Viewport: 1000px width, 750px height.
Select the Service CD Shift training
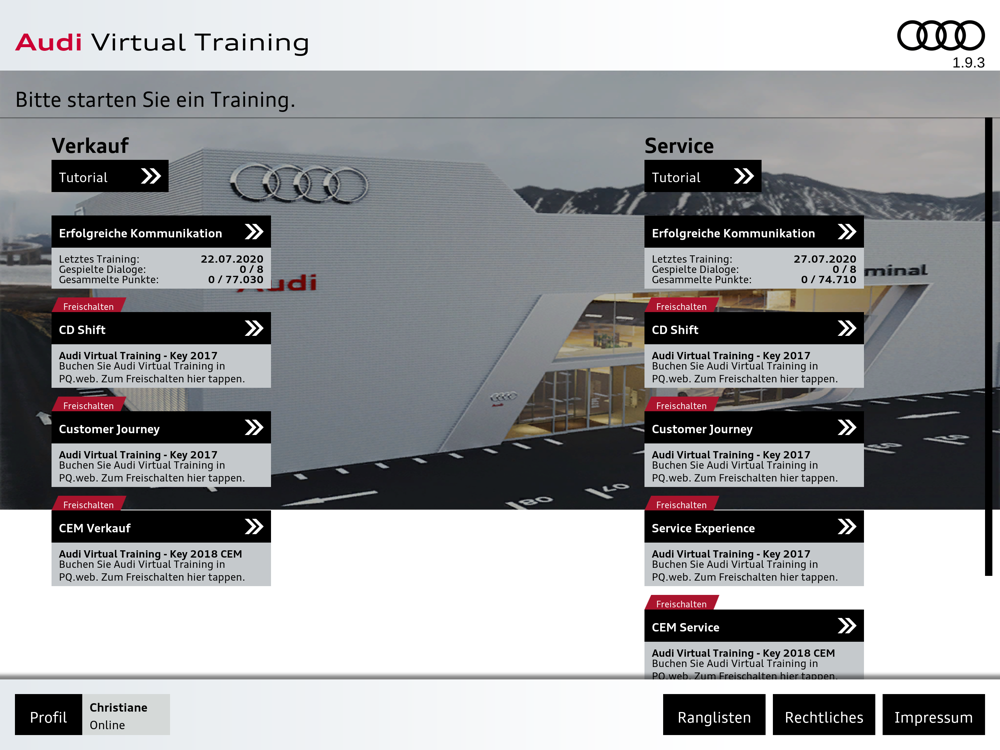point(754,328)
